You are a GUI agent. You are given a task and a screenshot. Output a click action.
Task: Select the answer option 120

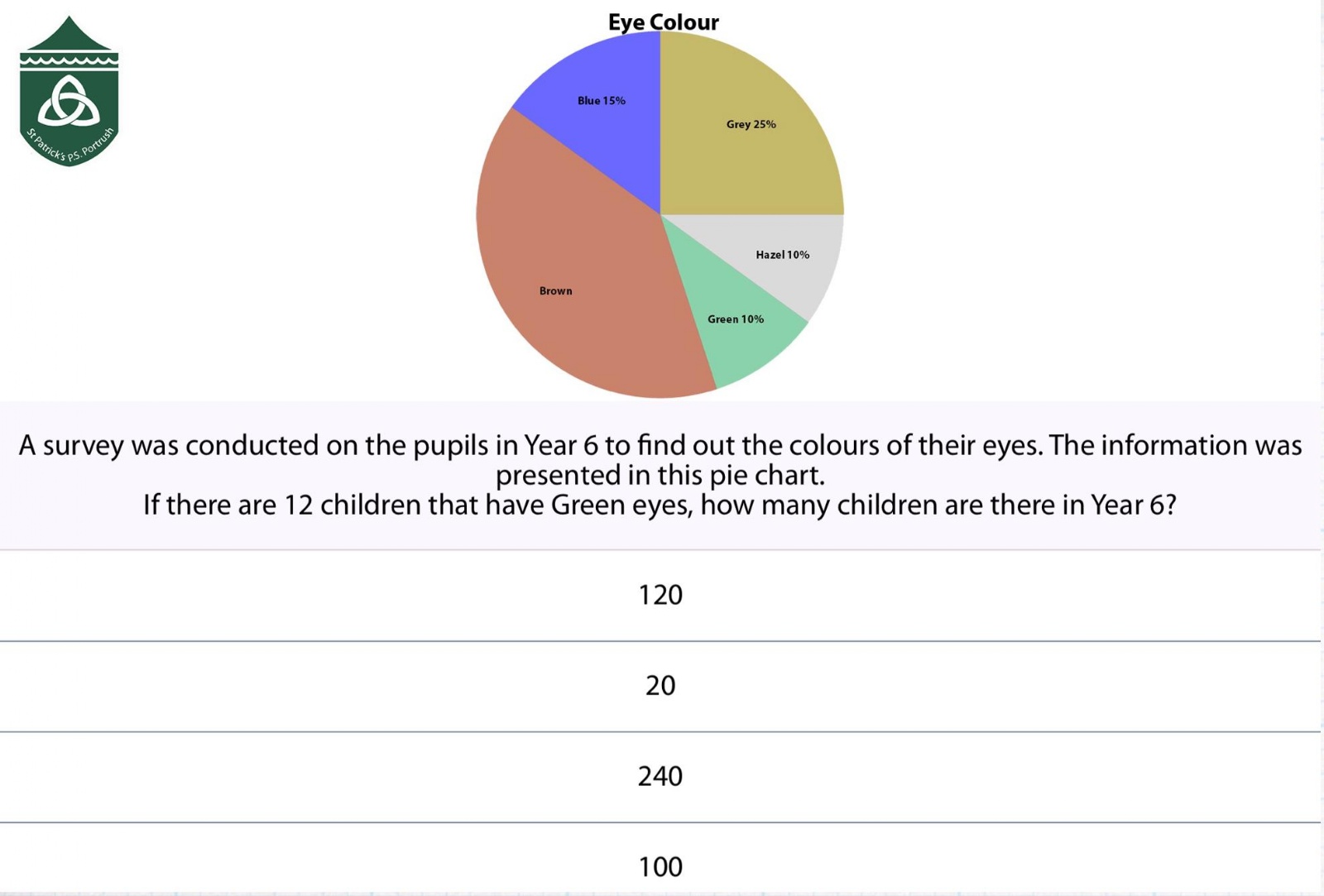pyautogui.click(x=660, y=595)
